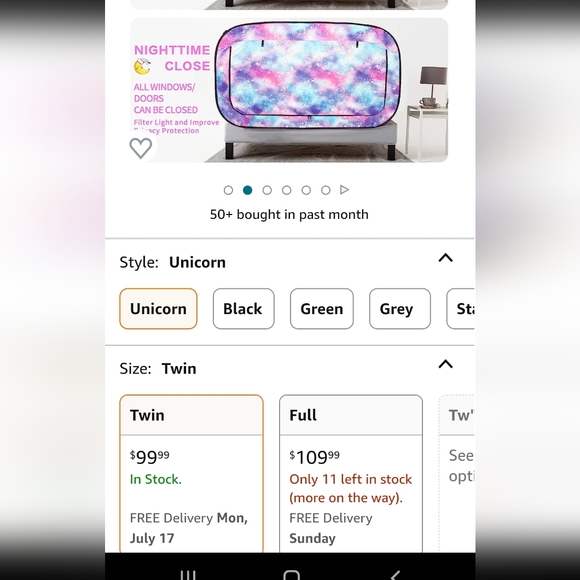
Task: Tap the heart wishlist icon
Action: tap(141, 148)
